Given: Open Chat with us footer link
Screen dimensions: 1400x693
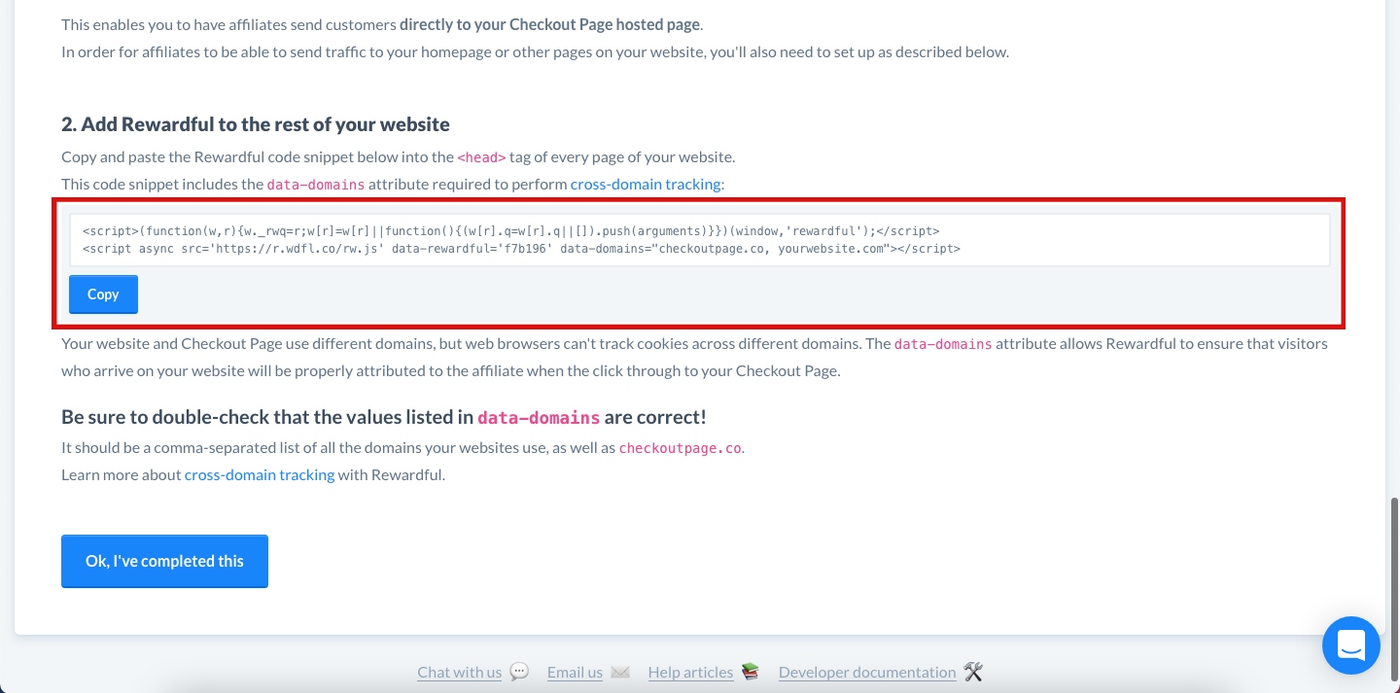Looking at the screenshot, I should coord(459,672).
